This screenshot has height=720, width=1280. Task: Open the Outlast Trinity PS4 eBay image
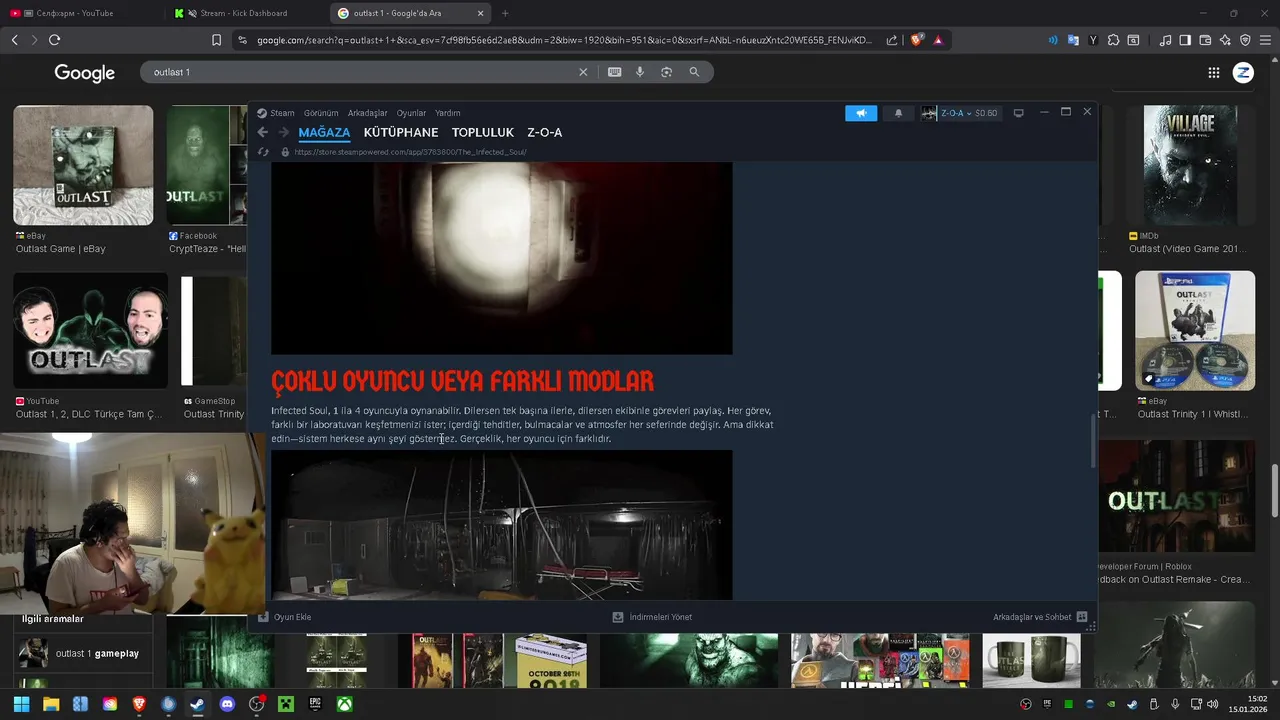coord(1195,331)
